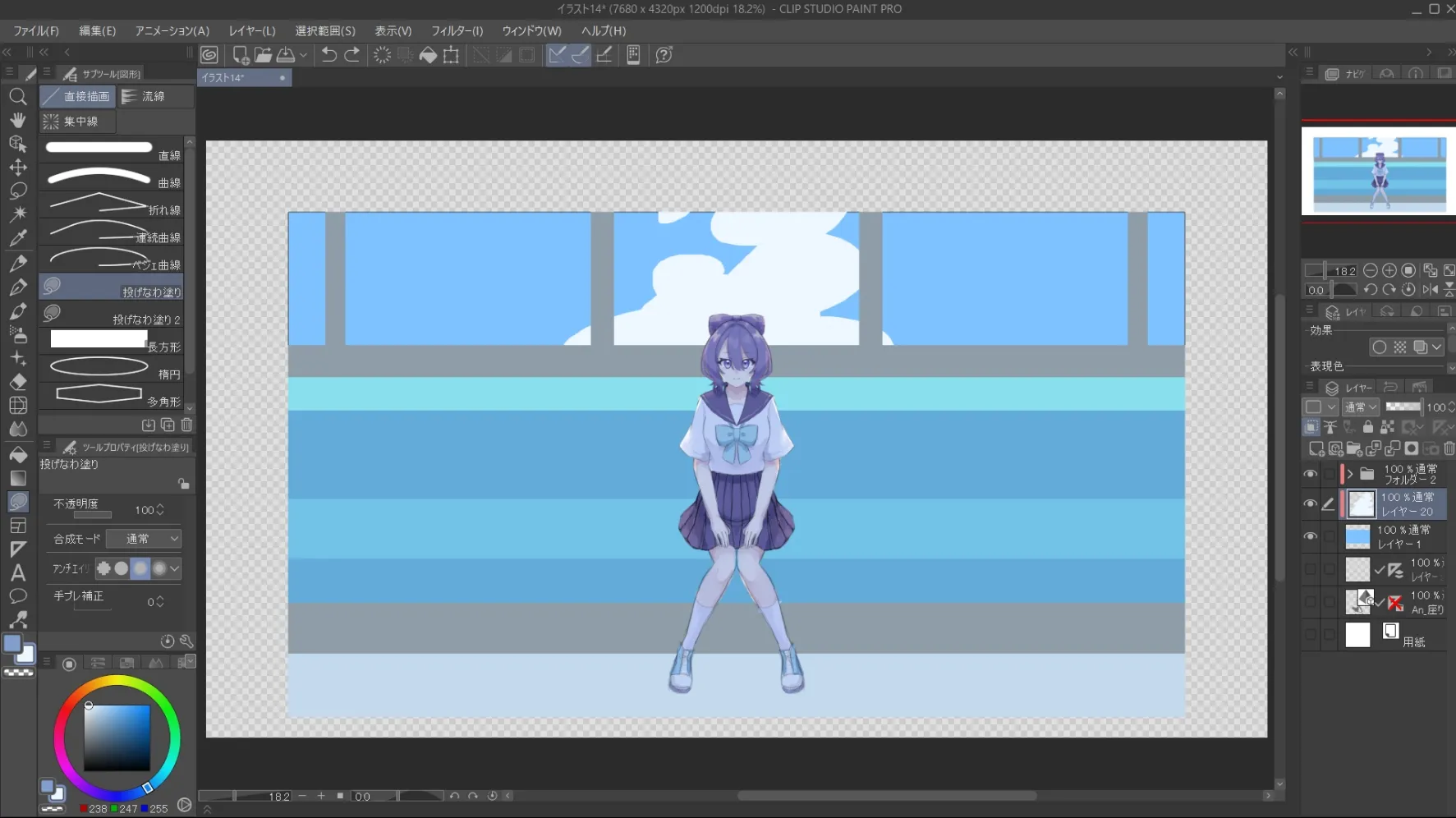Image resolution: width=1456 pixels, height=818 pixels.
Task: Toggle the lock layer padlock
Action: (x=1367, y=427)
